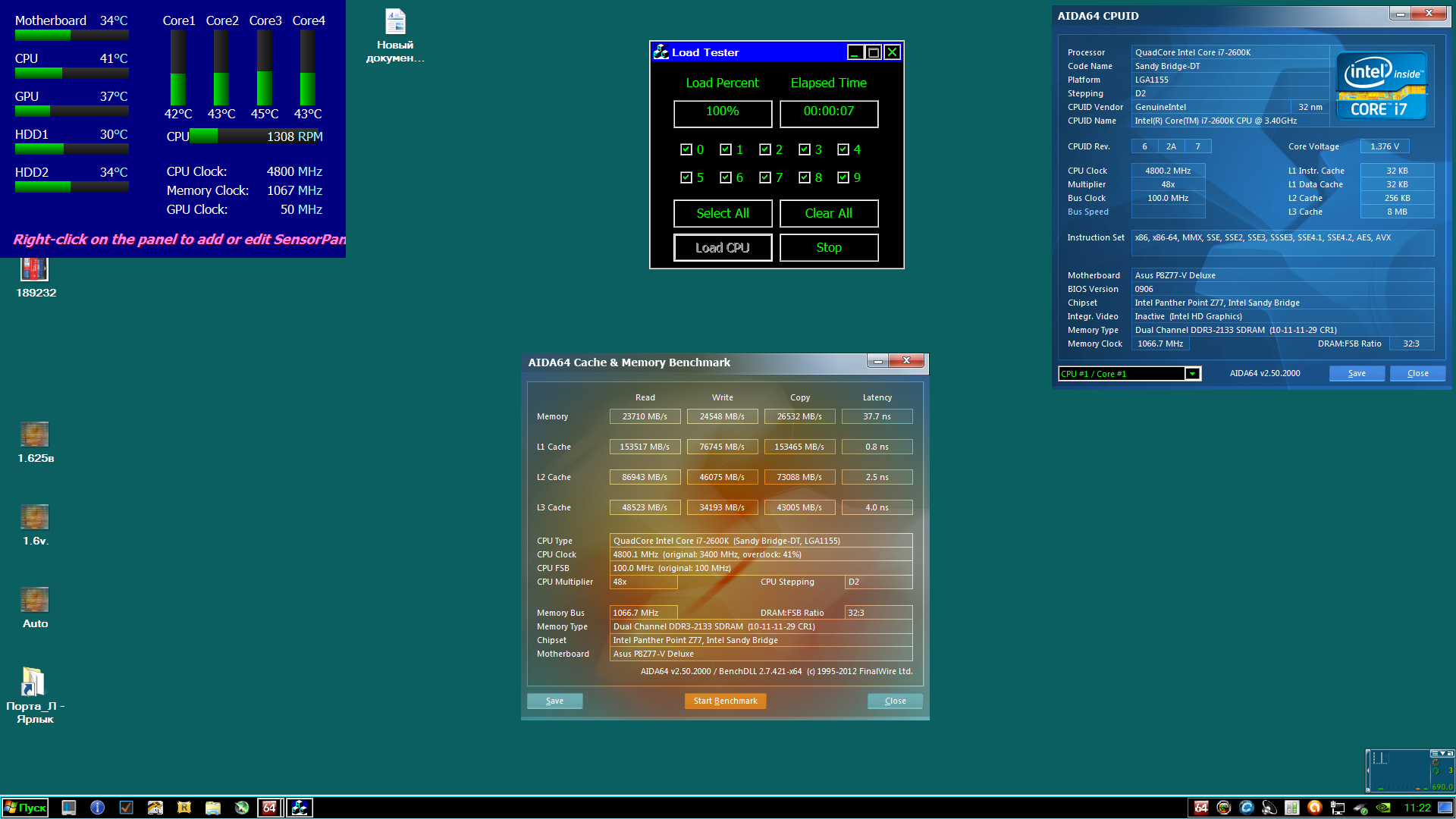Close the Cache & Memory Benchmark via Close button
The width and height of the screenshot is (1456, 819).
tap(895, 701)
